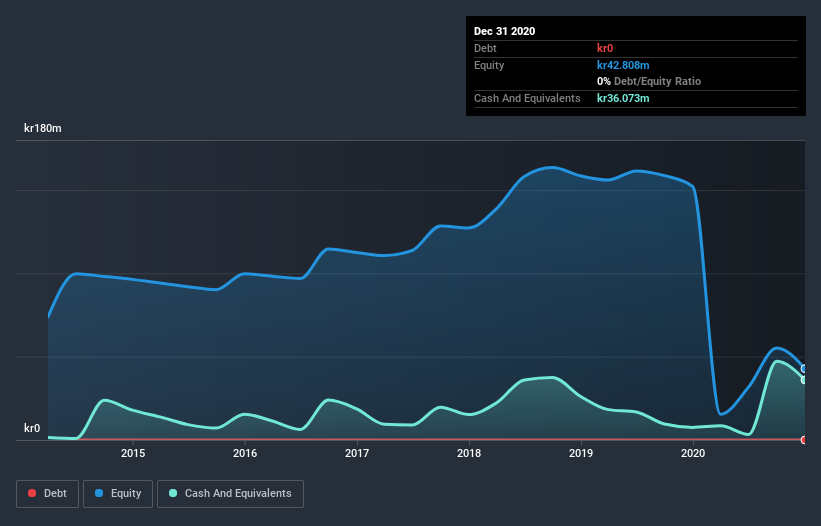Click the kr36.073m cash value

623,98
